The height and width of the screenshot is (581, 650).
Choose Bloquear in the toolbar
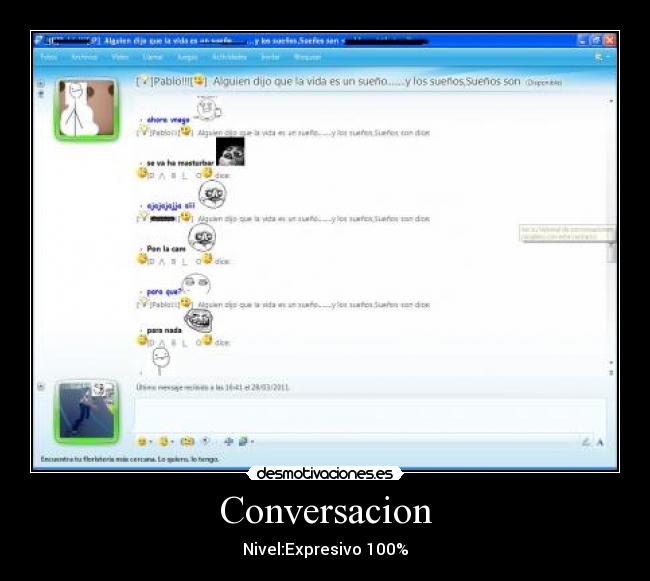(307, 57)
